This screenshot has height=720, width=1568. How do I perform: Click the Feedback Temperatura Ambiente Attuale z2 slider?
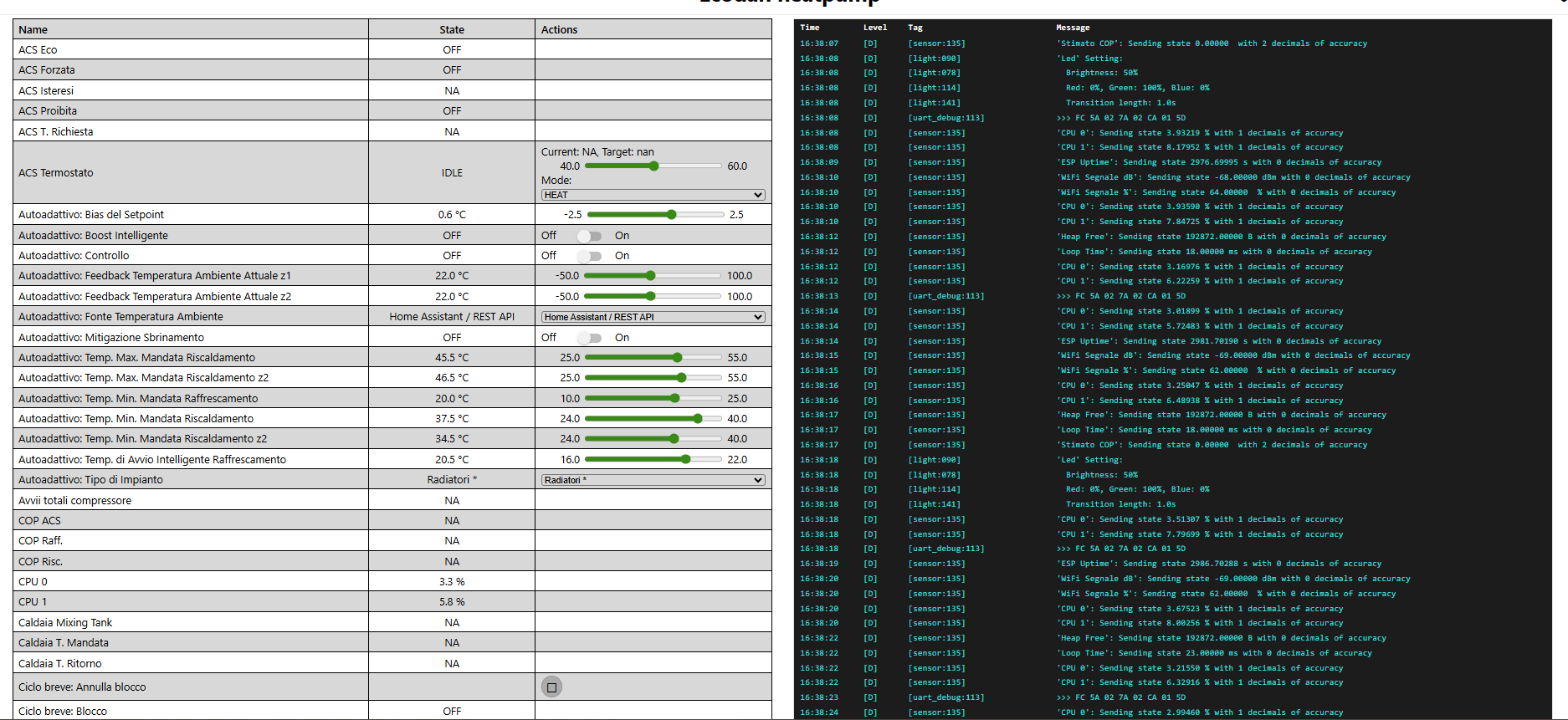tap(653, 296)
